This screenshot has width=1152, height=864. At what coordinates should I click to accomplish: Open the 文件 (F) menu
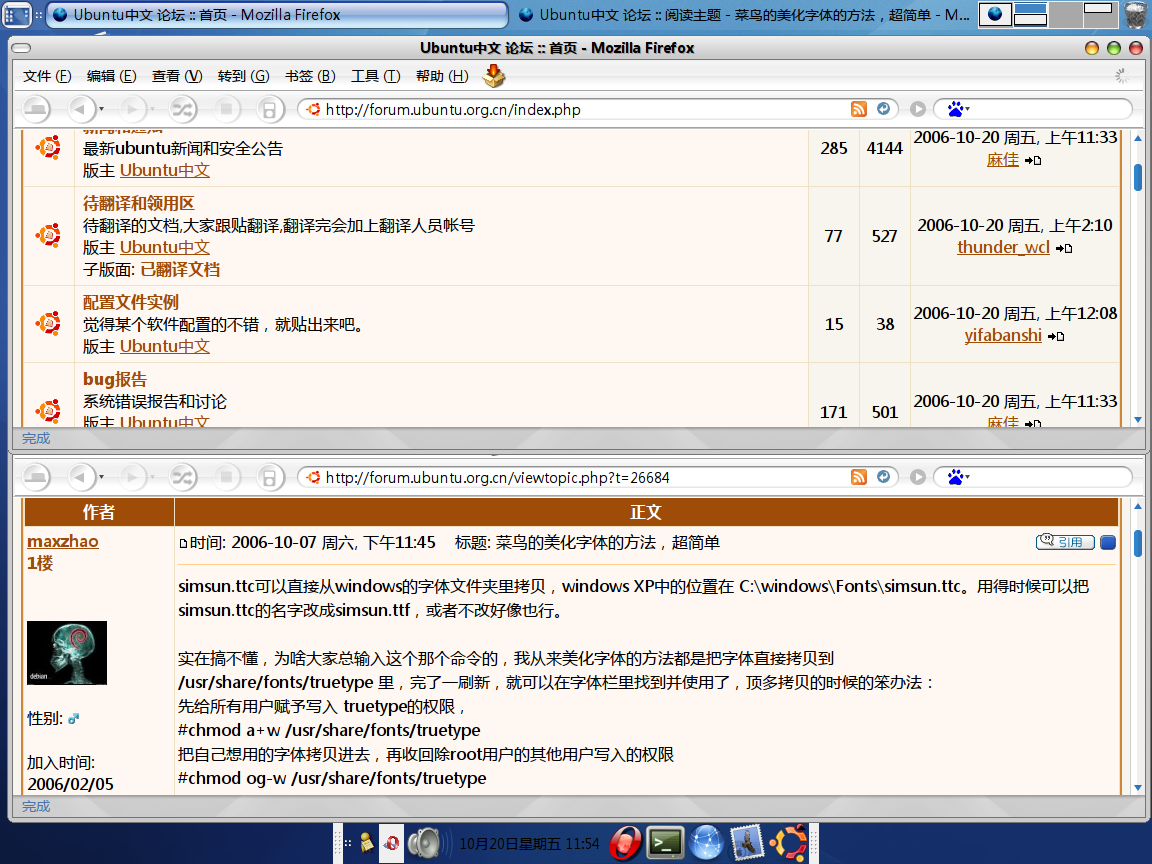pos(47,76)
